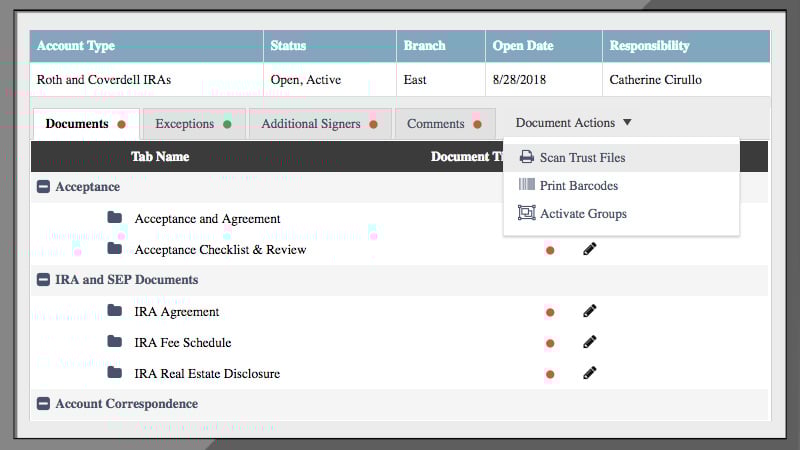The image size is (800, 450).
Task: Click the barcode icon for Print Barcodes
Action: tap(526, 185)
